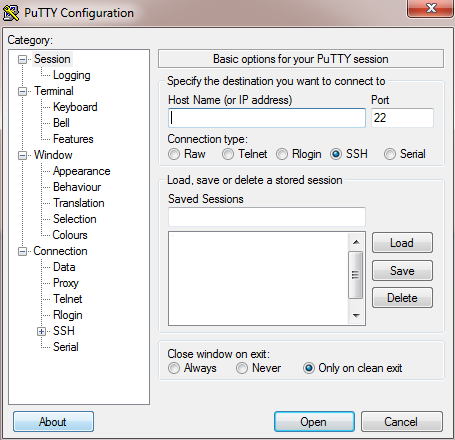Screen dimensions: 455x440
Task: Choose Telnet as connection type
Action: coord(228,154)
